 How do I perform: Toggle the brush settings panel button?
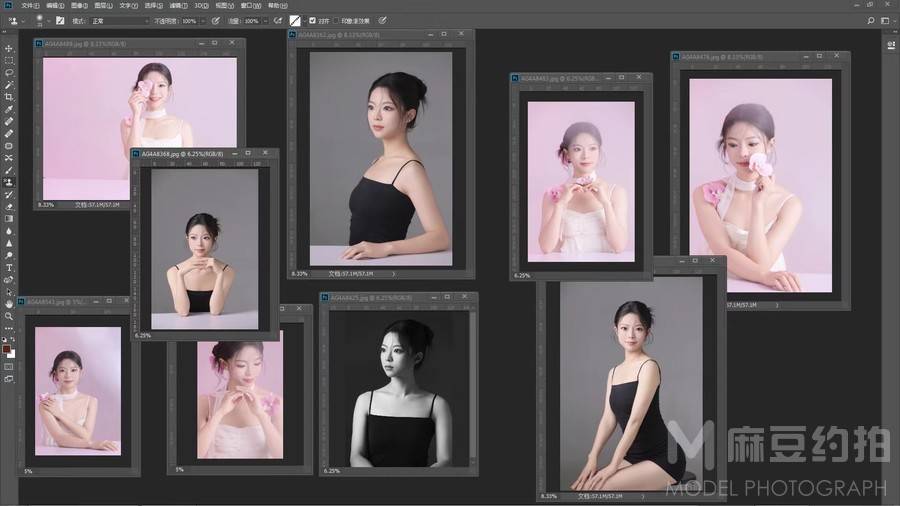pyautogui.click(x=60, y=21)
